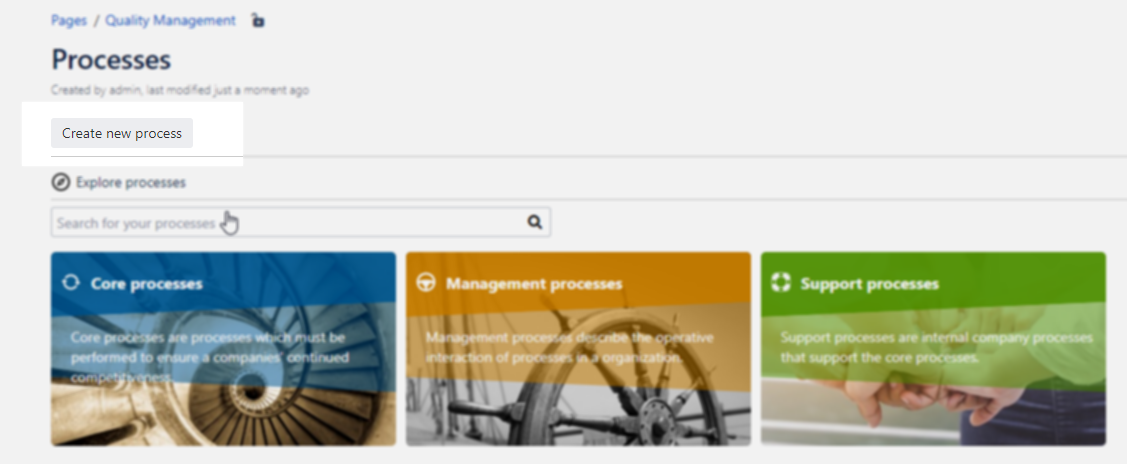Click the Create new process button
The width and height of the screenshot is (1127, 464).
[x=121, y=134]
